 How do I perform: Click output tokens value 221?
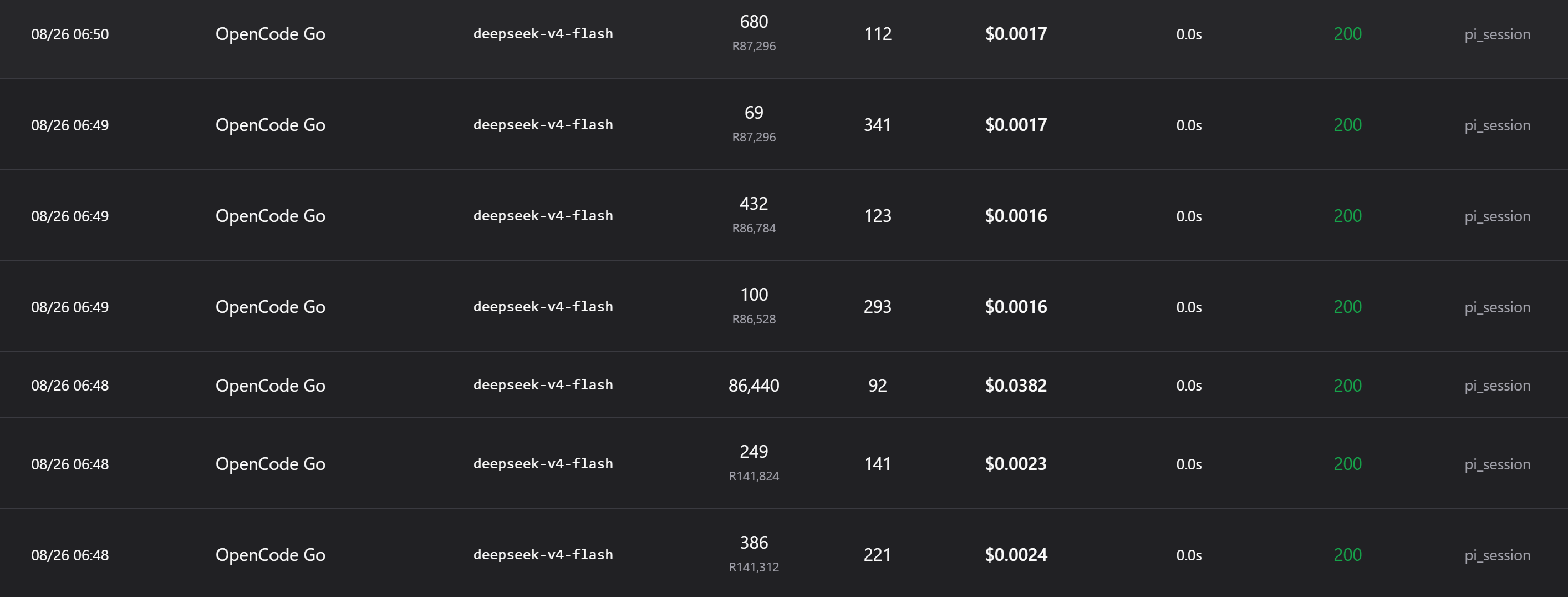click(877, 554)
